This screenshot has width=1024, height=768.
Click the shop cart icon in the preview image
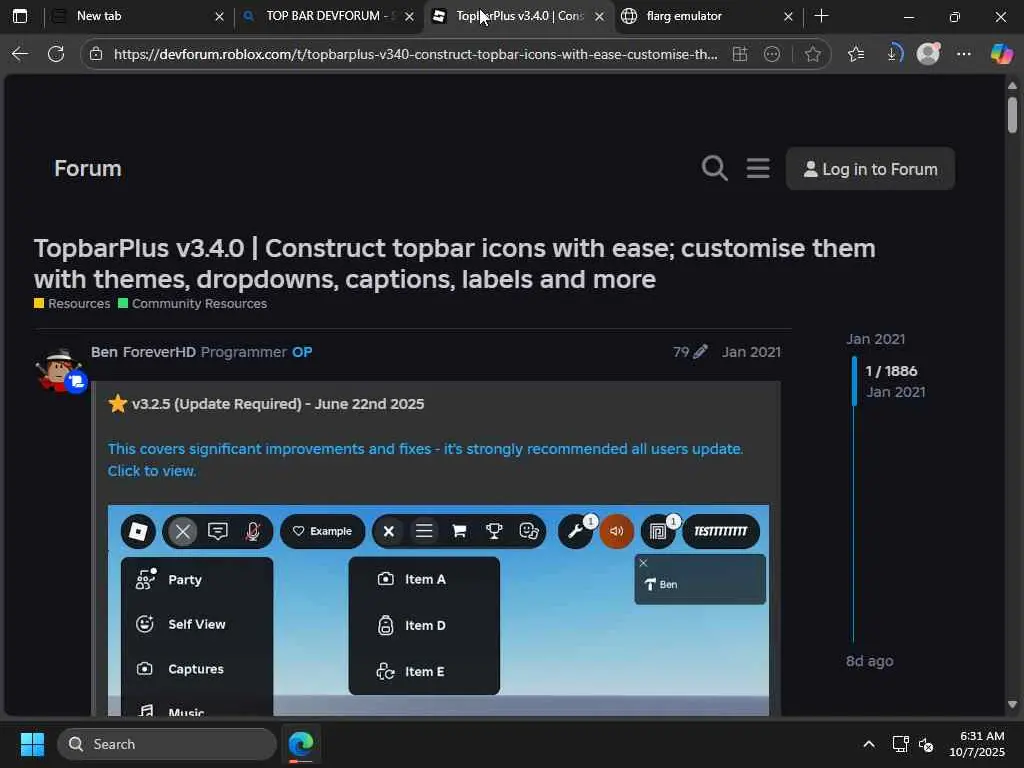click(459, 531)
